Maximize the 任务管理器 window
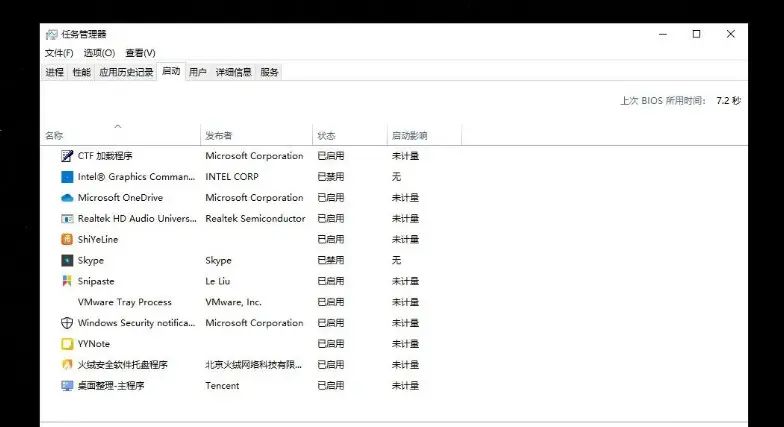The height and width of the screenshot is (427, 784). (x=696, y=34)
